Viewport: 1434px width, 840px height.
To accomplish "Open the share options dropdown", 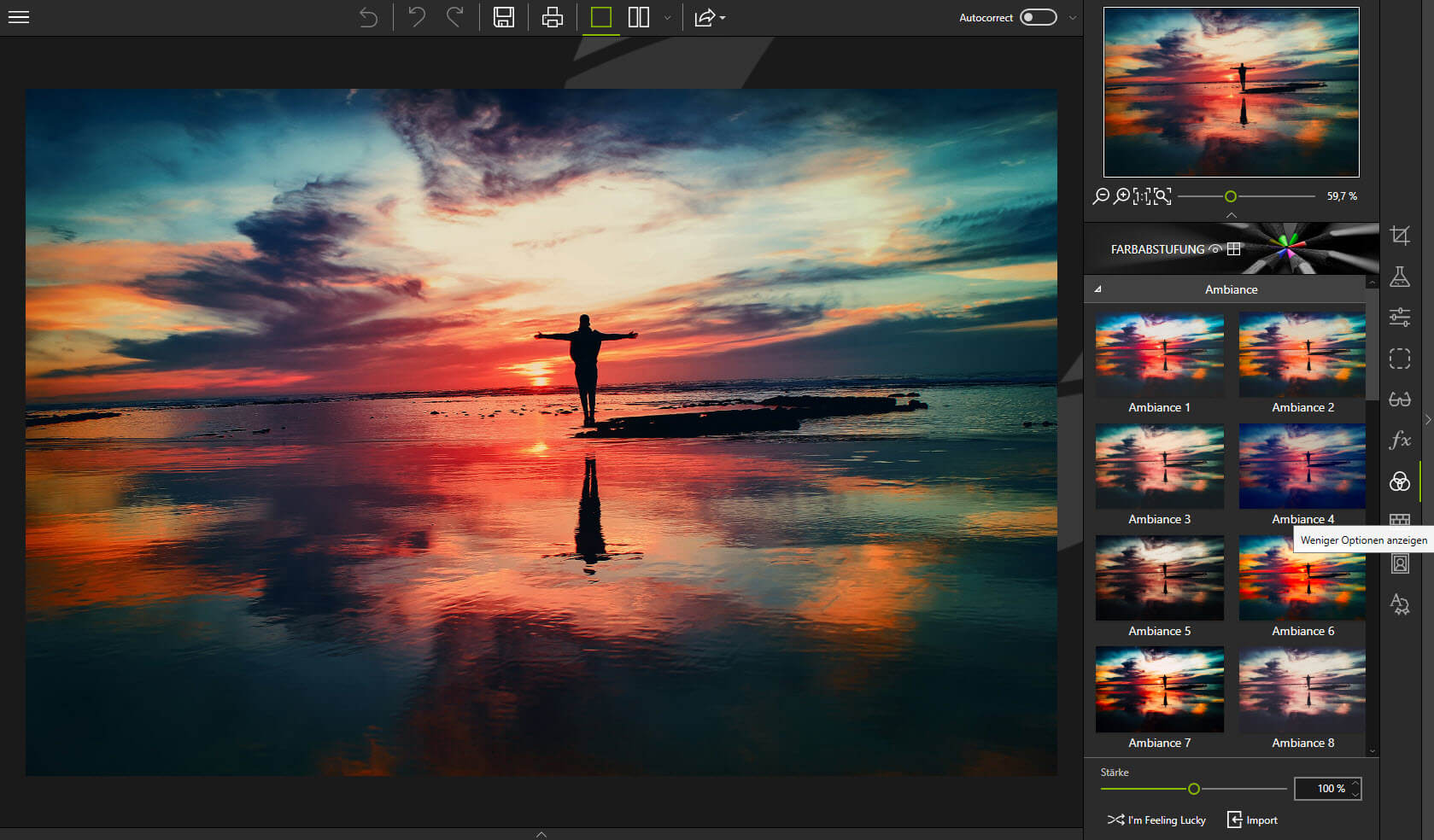I will click(x=709, y=18).
